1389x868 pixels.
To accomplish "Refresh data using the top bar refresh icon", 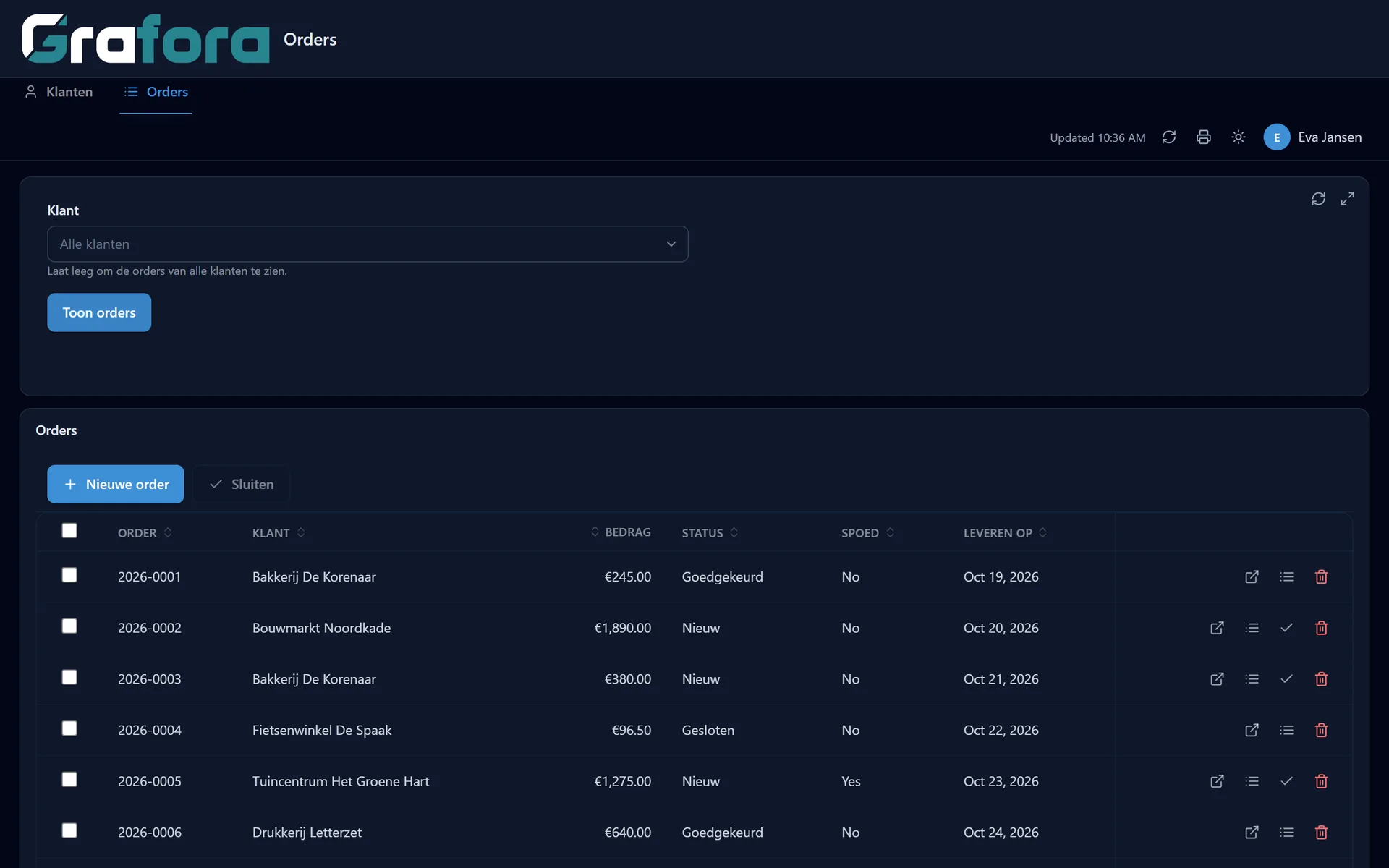I will coord(1169,137).
